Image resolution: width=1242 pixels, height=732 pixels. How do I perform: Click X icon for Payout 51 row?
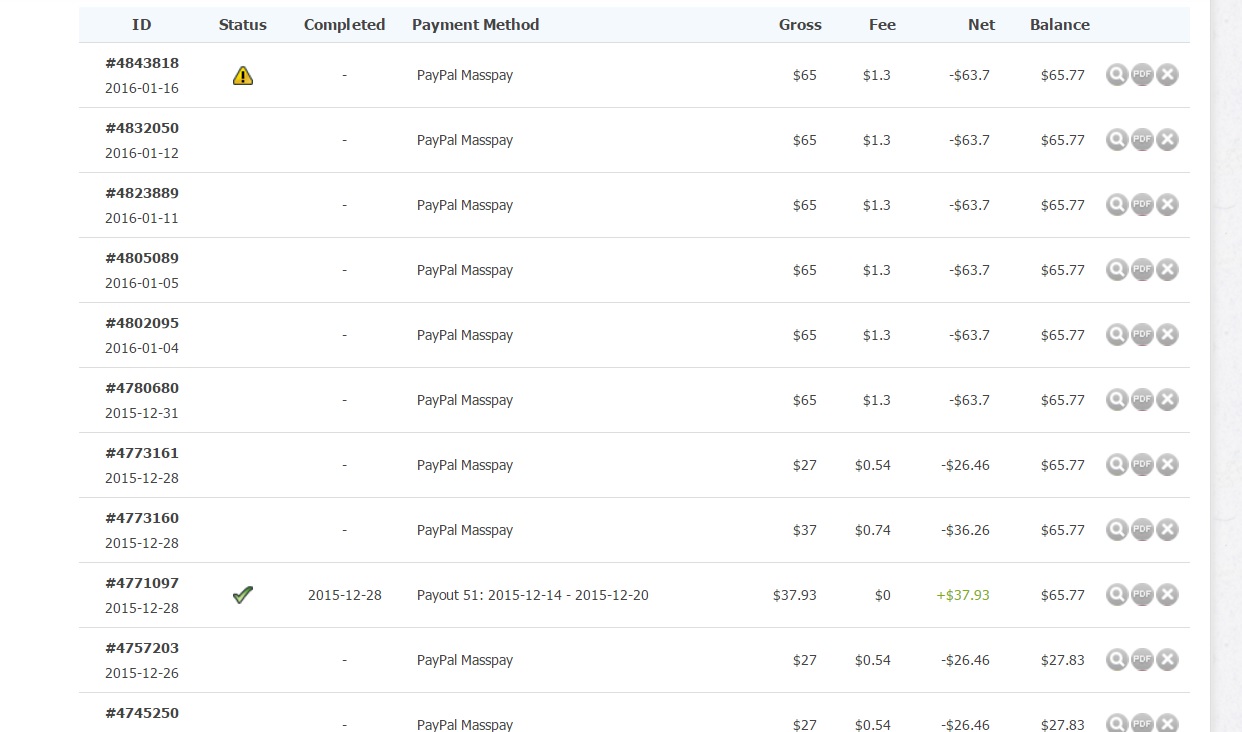tap(1167, 595)
